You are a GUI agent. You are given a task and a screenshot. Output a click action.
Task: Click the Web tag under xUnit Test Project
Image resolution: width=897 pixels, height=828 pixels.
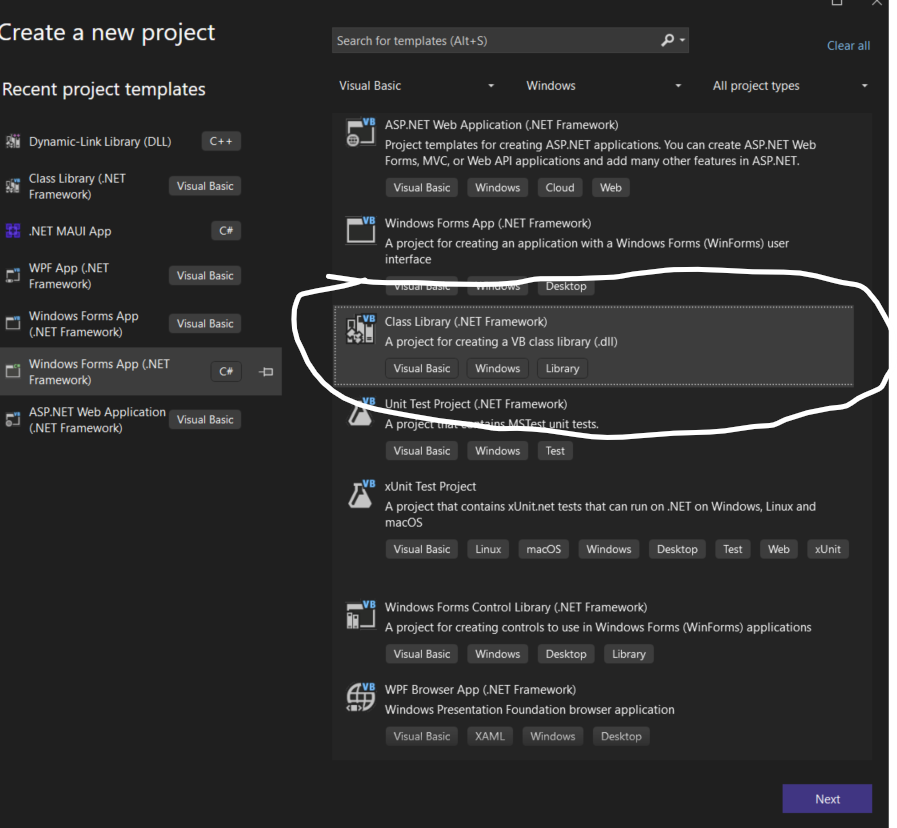click(779, 549)
